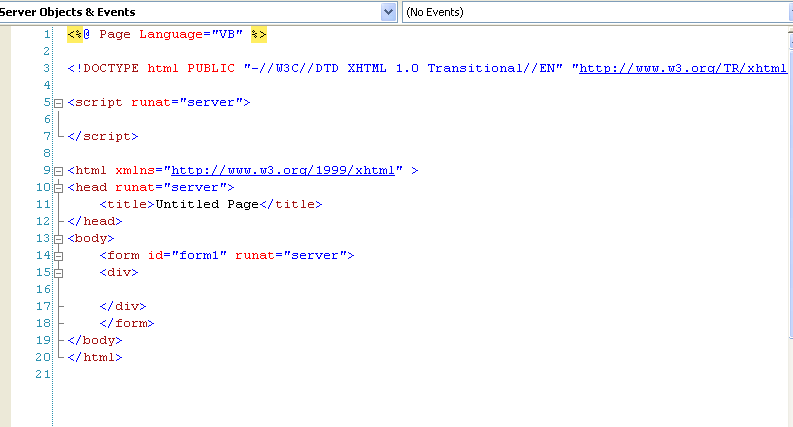The height and width of the screenshot is (427, 793).
Task: Collapse the script block on line 5
Action: click(x=59, y=103)
